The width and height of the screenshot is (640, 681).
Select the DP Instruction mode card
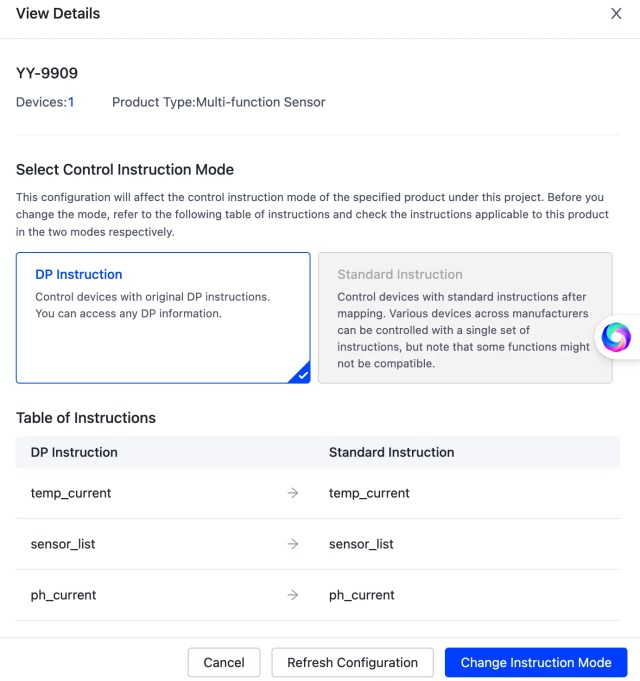tap(163, 317)
